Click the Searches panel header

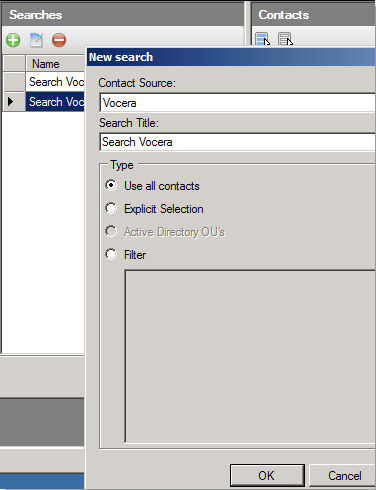[123, 15]
